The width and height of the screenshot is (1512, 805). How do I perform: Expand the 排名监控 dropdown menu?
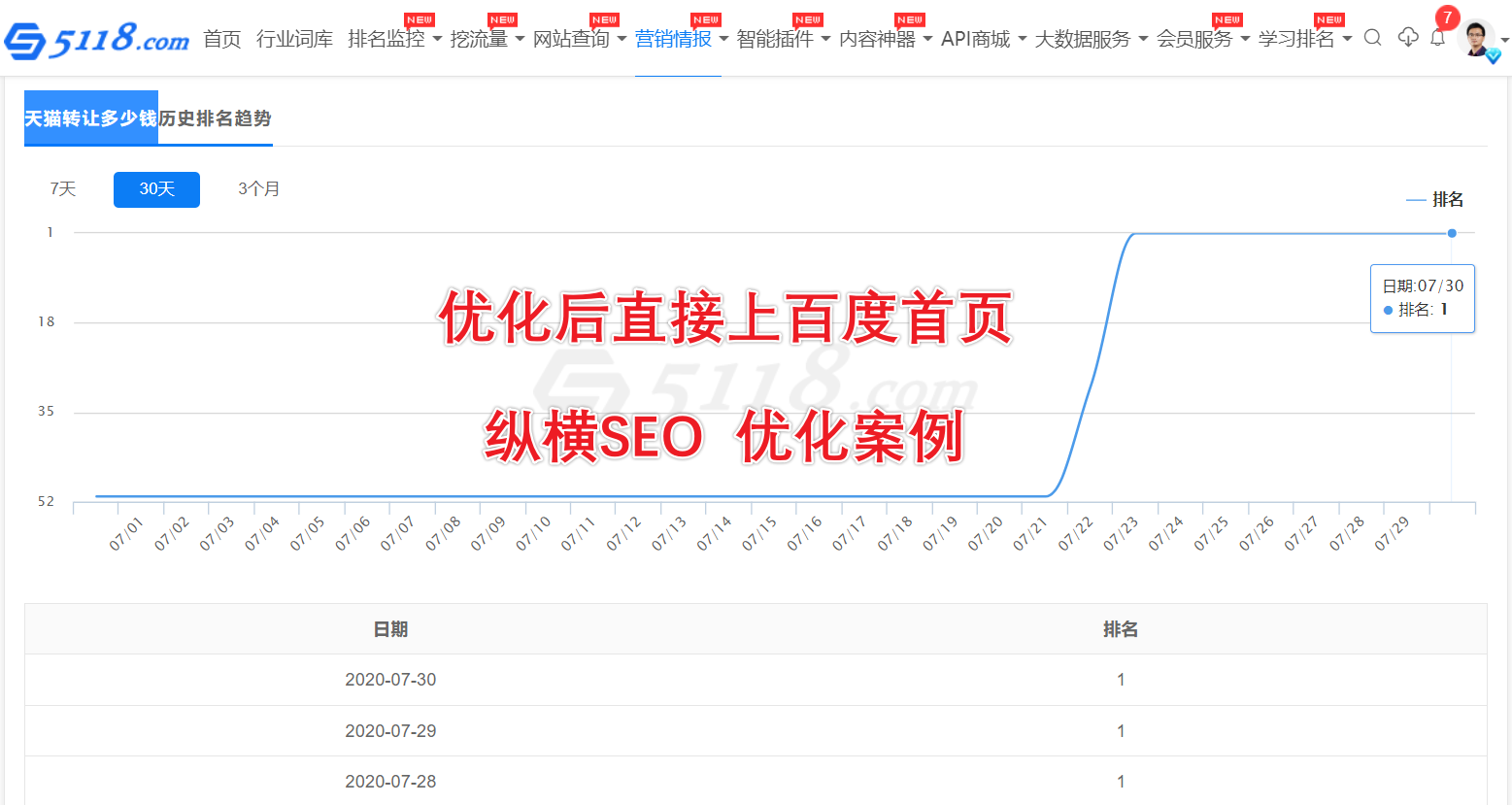pos(394,39)
